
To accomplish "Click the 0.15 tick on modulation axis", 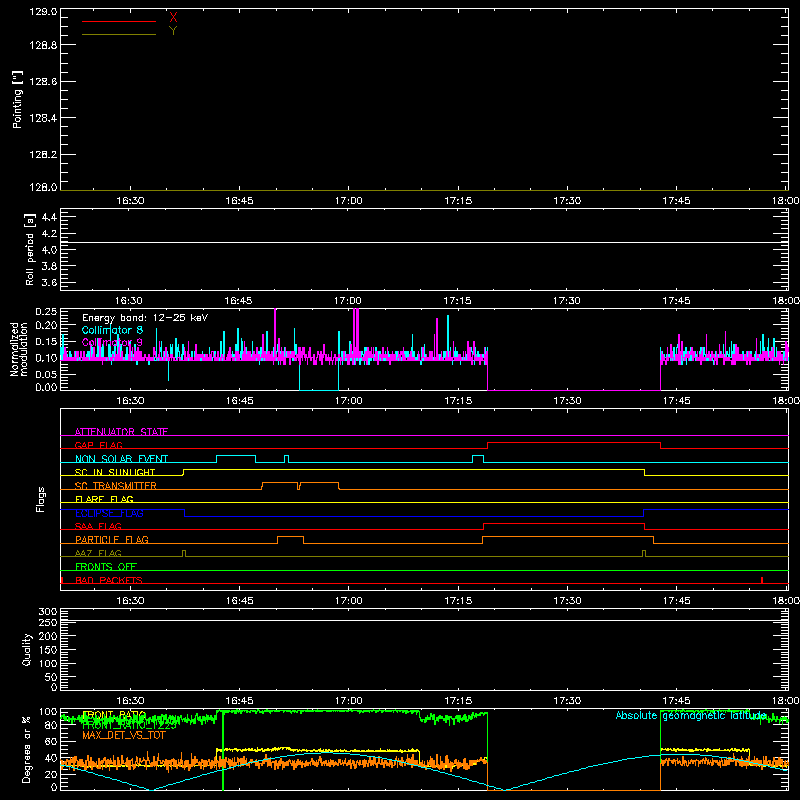I will [46, 341].
